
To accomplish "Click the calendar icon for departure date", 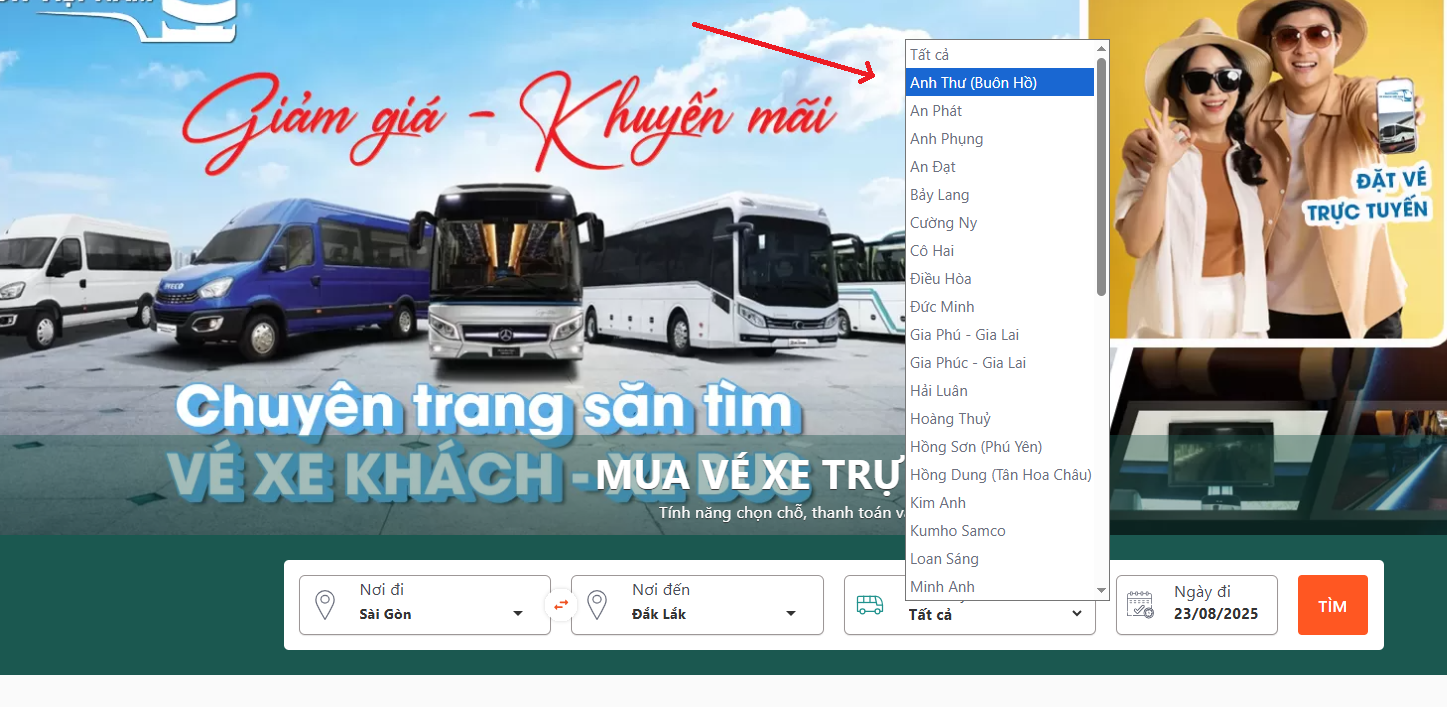I will pyautogui.click(x=1140, y=605).
